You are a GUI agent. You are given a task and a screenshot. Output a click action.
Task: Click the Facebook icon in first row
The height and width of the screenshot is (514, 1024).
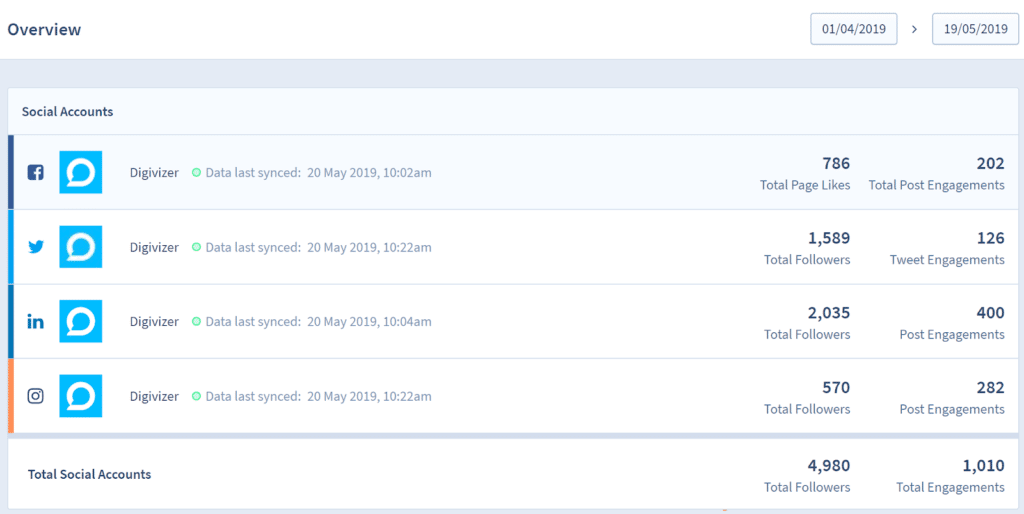point(35,172)
